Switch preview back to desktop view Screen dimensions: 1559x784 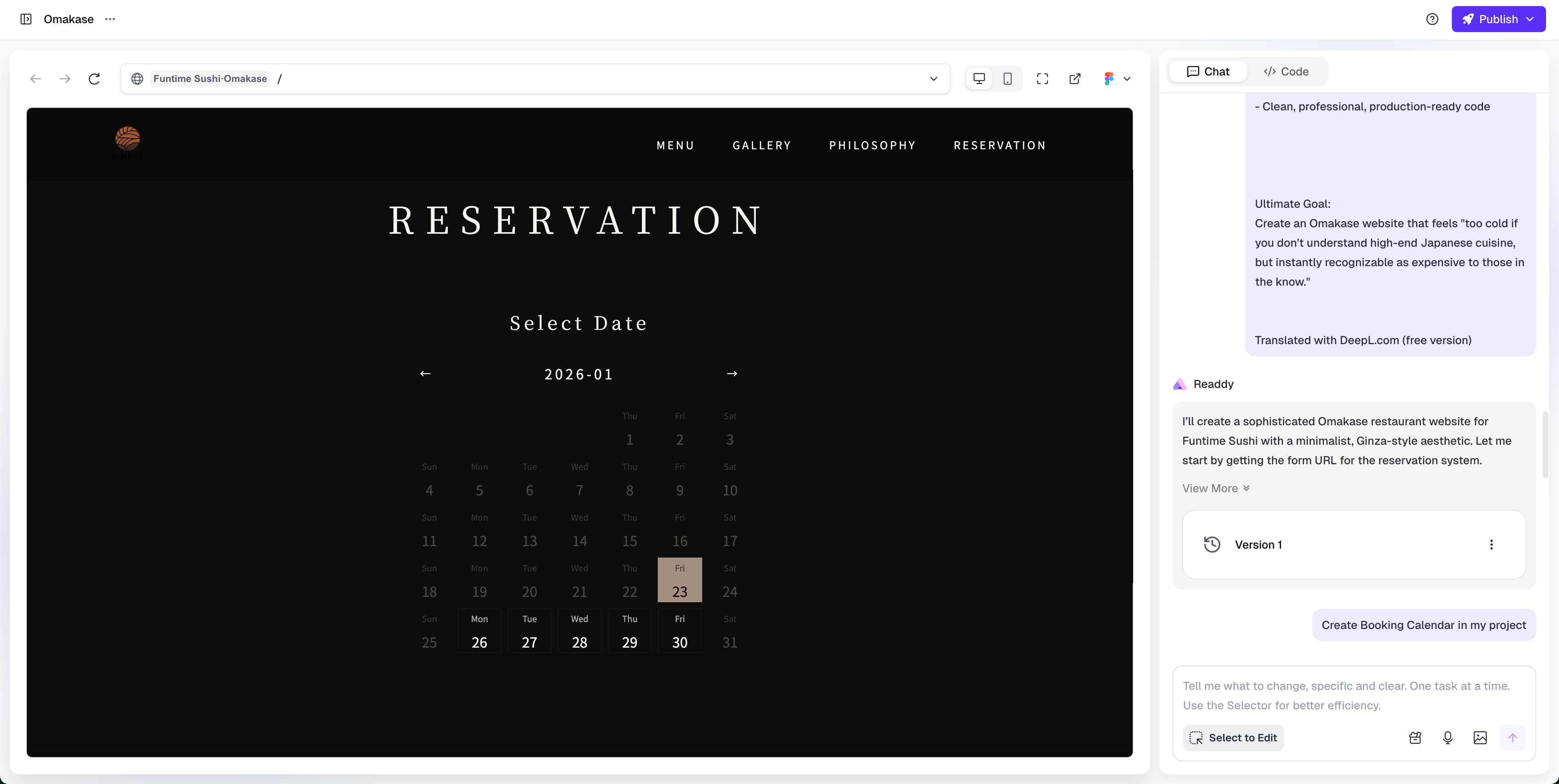[x=978, y=79]
